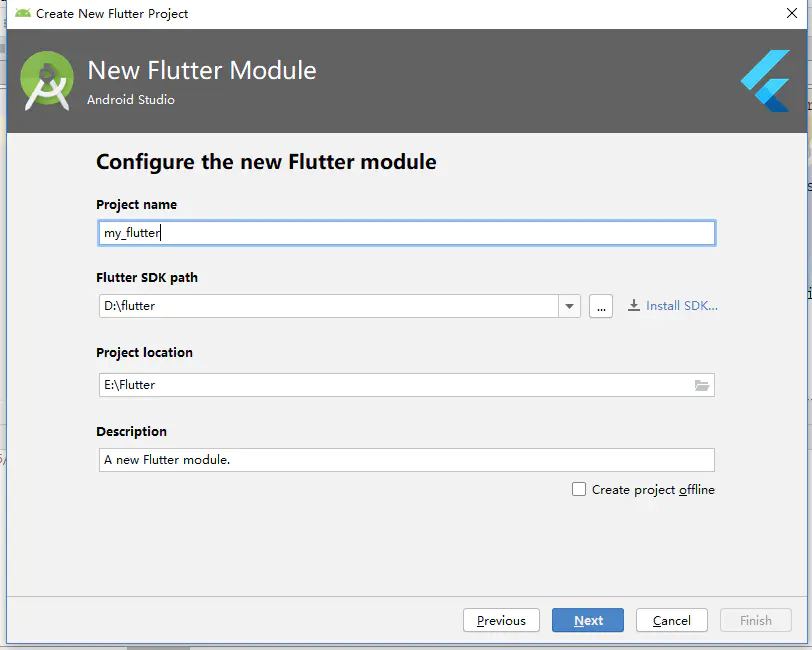The image size is (812, 650).
Task: Close the Create New Flutter Project window
Action: [x=792, y=13]
